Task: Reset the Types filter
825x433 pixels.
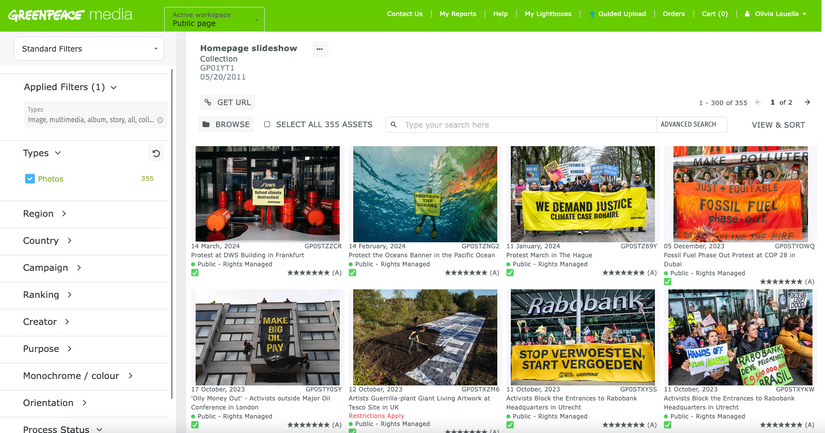Action: tap(155, 153)
